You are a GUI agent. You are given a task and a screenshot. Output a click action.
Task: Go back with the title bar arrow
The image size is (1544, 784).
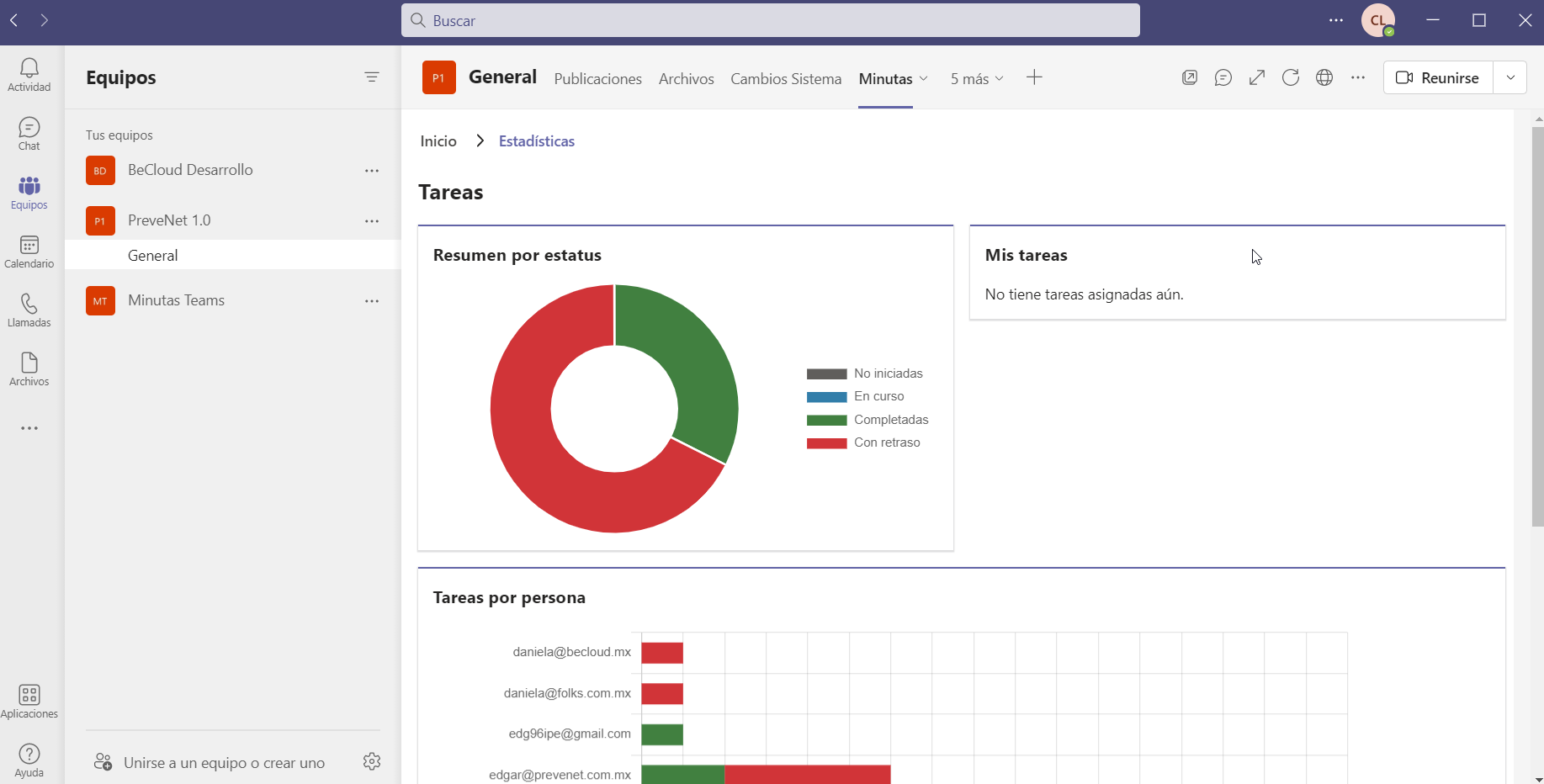coord(14,19)
